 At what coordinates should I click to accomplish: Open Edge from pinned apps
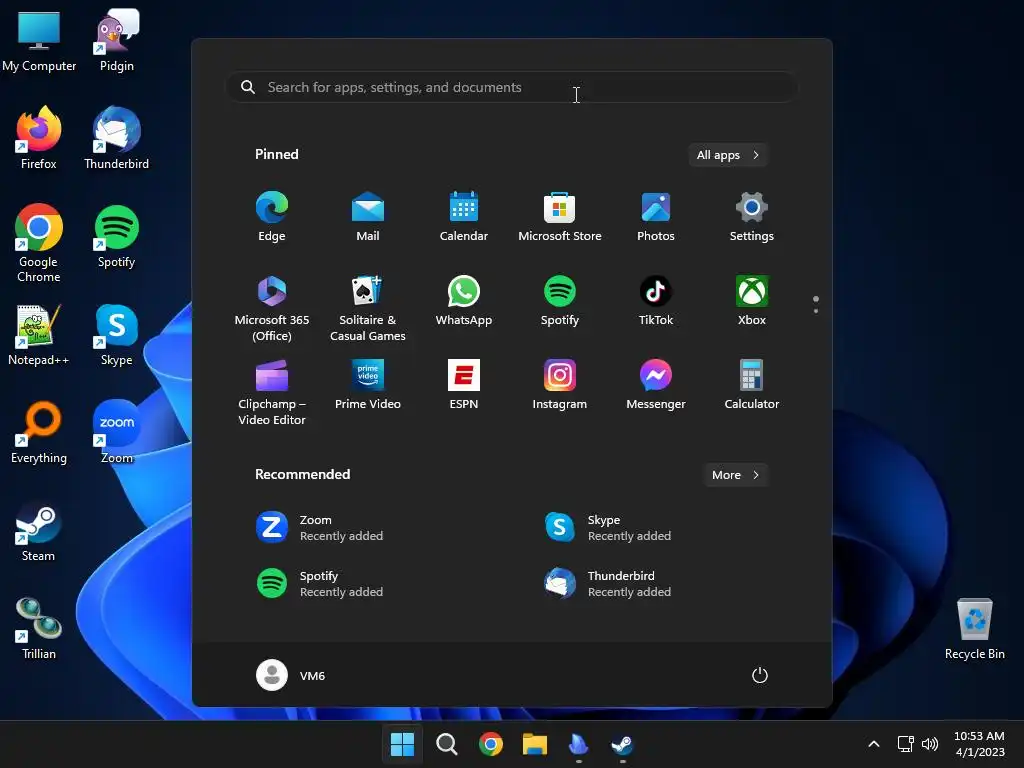point(272,217)
